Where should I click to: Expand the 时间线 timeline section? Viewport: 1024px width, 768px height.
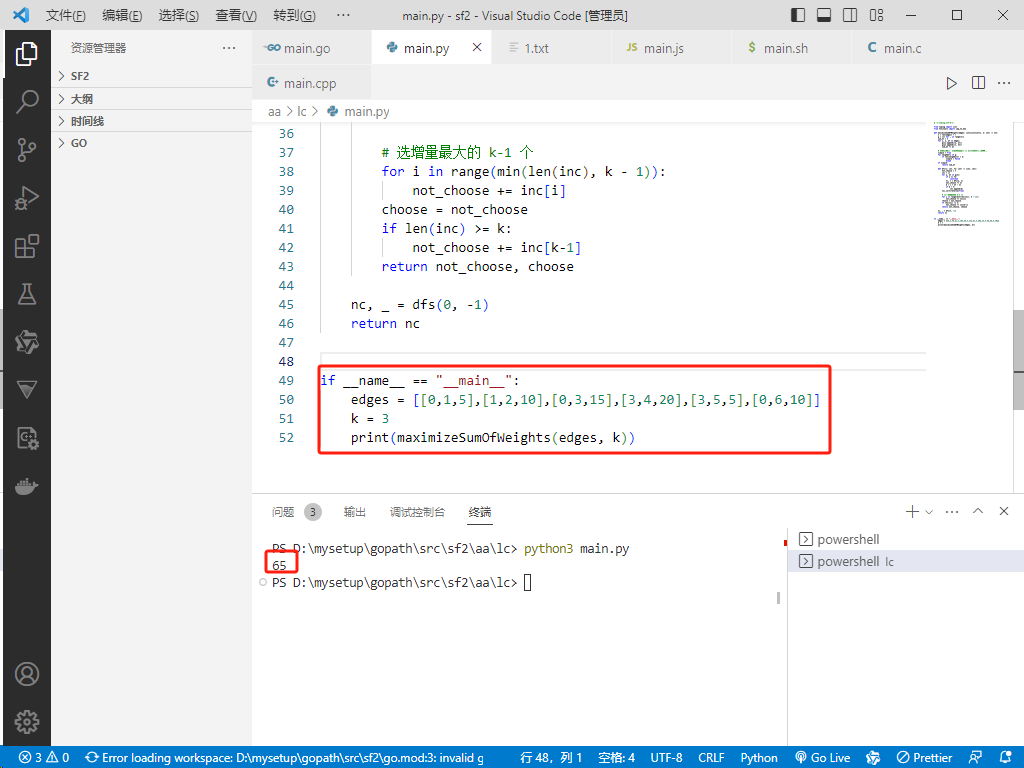coord(152,121)
